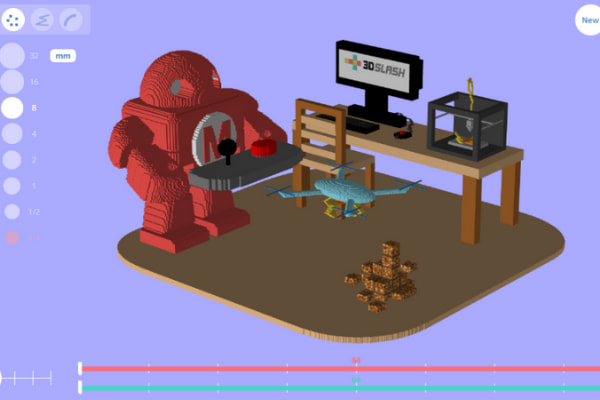
Task: Choose cube size 8 circle
Action: (12, 108)
